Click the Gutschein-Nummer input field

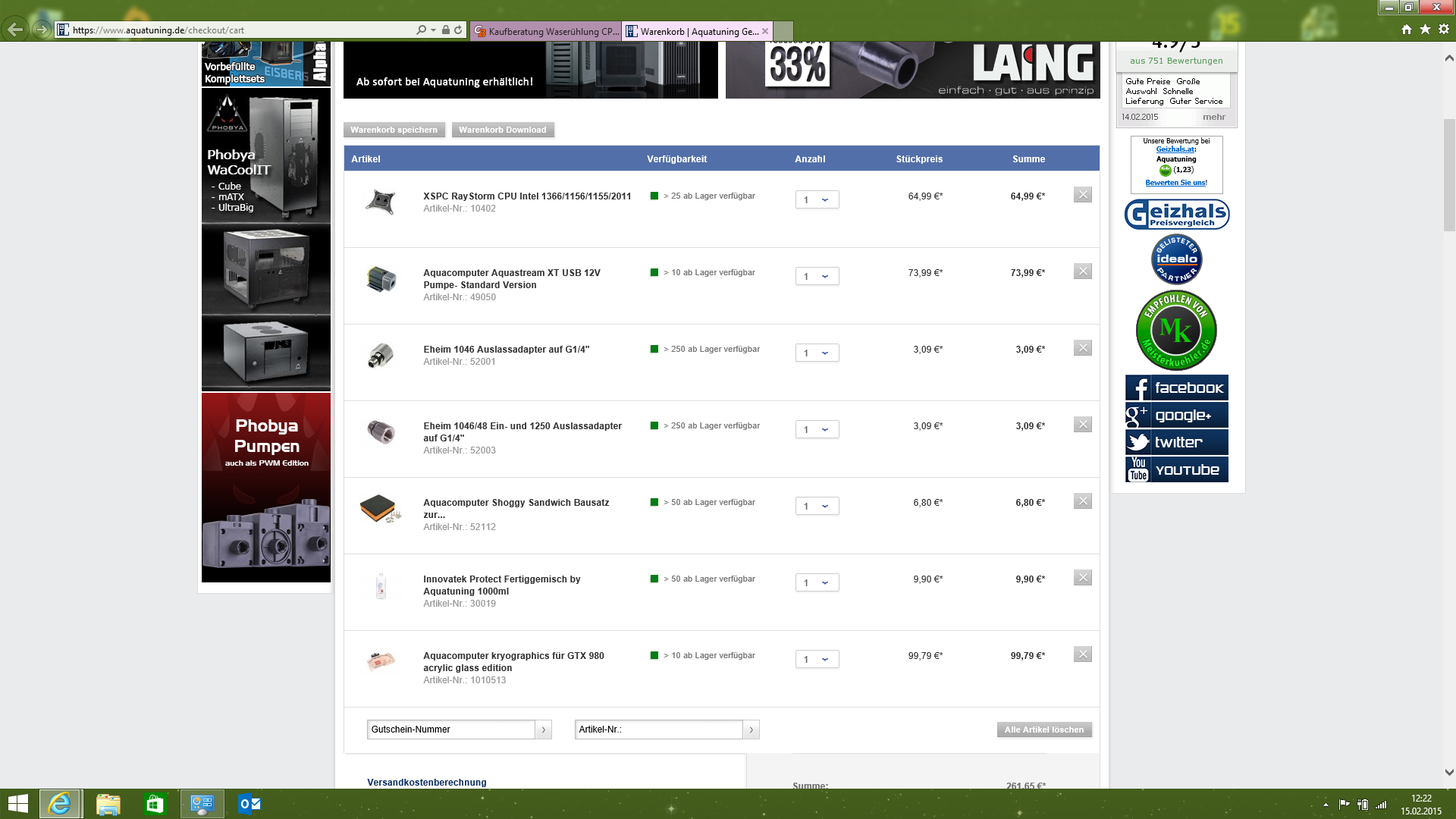click(451, 730)
